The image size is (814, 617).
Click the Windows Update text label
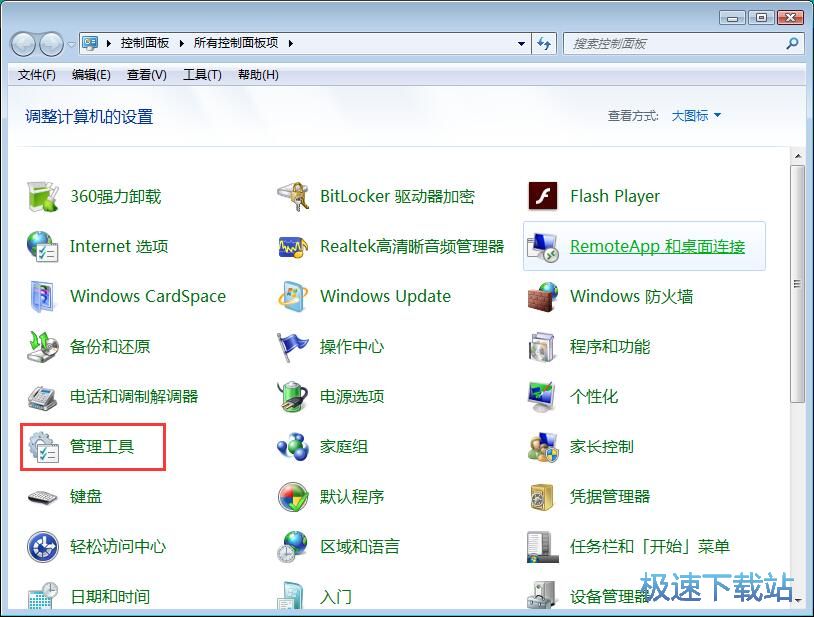(385, 296)
